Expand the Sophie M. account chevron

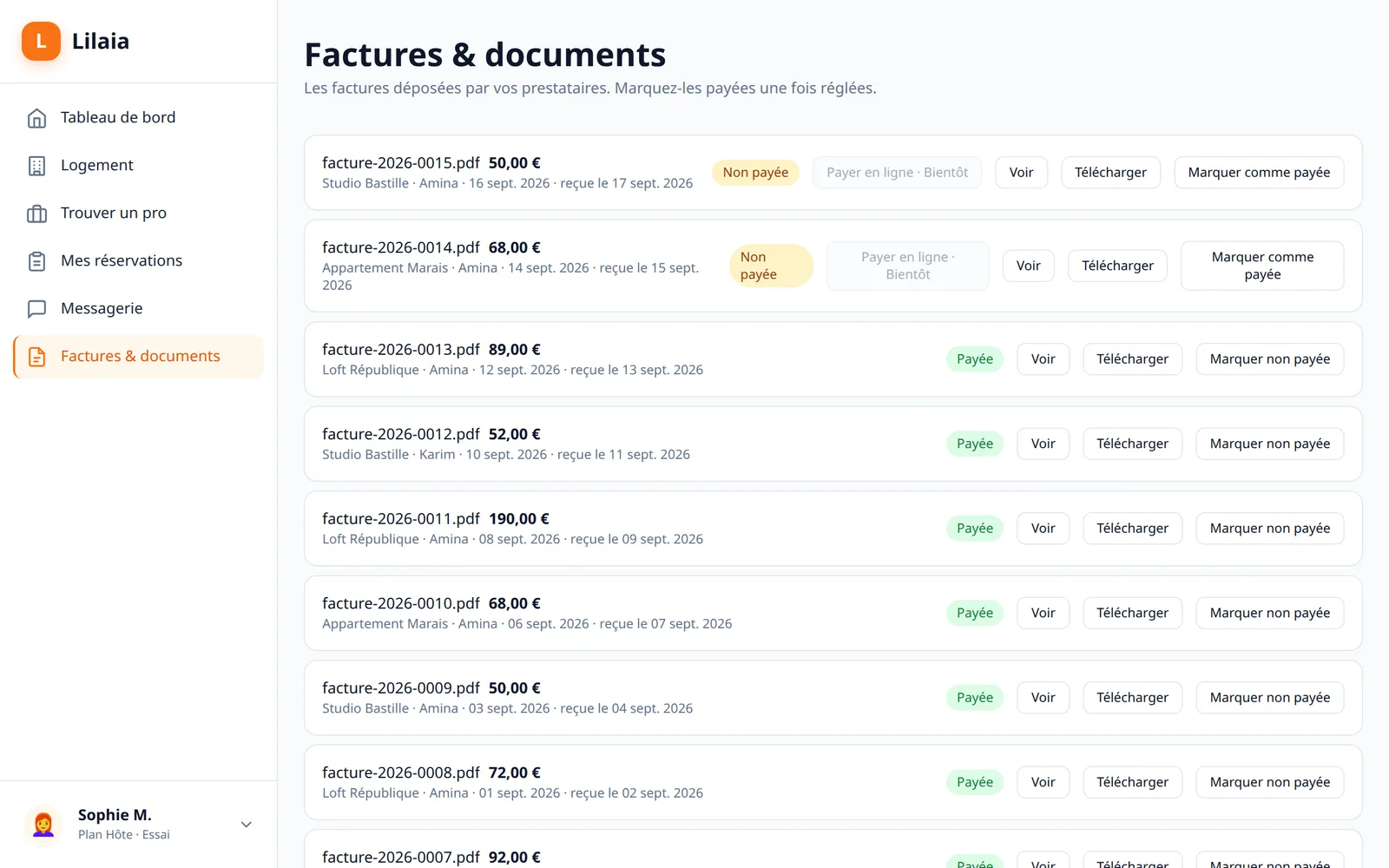[x=247, y=825]
